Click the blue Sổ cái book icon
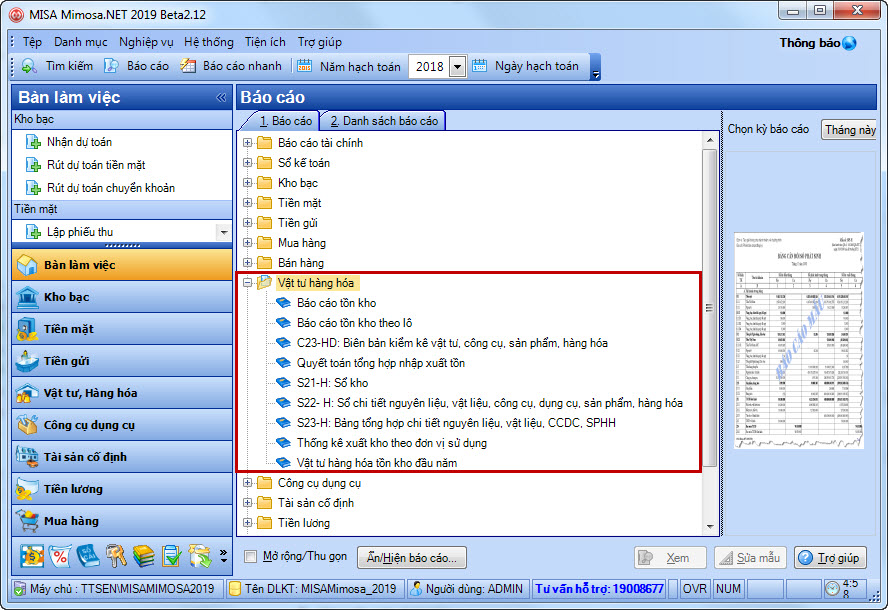Screen dimensions: 888x610 pos(88,556)
